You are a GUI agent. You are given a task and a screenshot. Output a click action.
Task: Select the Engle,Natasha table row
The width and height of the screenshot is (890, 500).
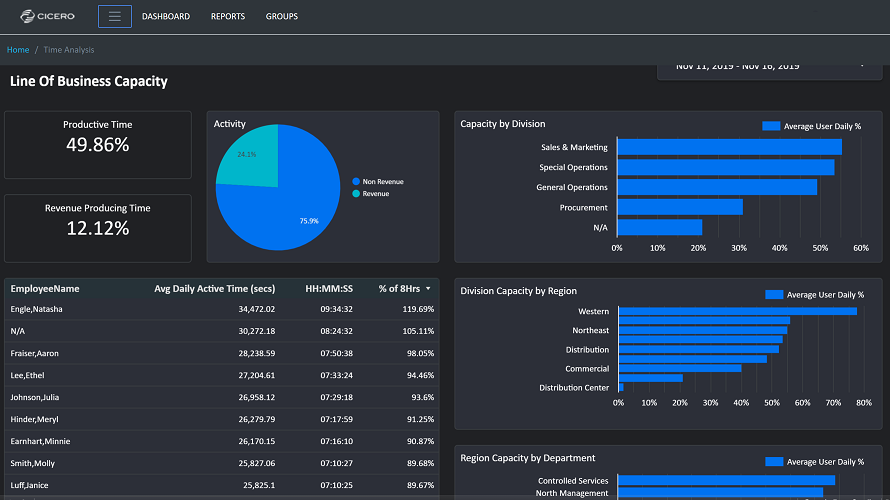222,309
